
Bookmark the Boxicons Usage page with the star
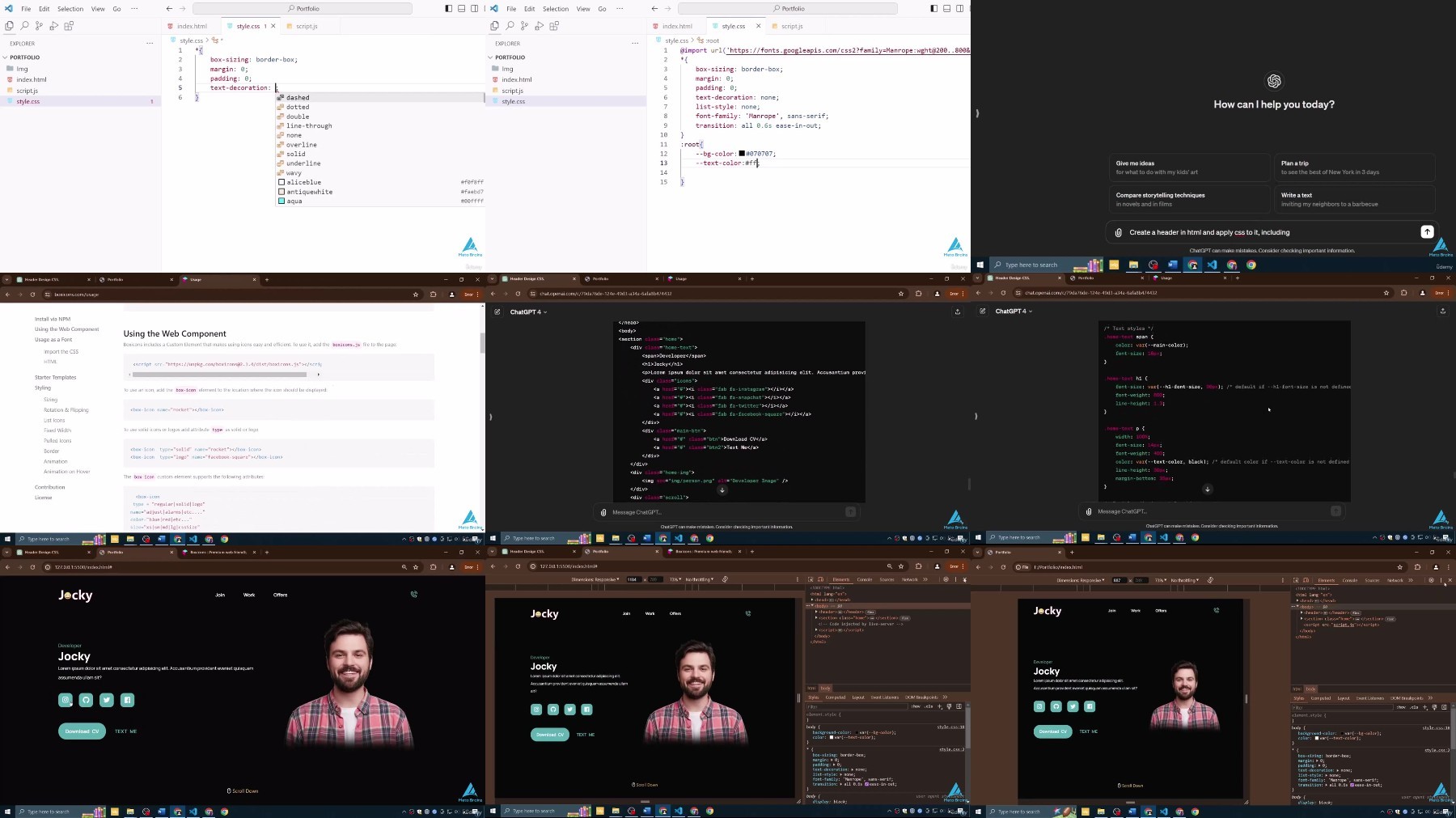(x=416, y=295)
